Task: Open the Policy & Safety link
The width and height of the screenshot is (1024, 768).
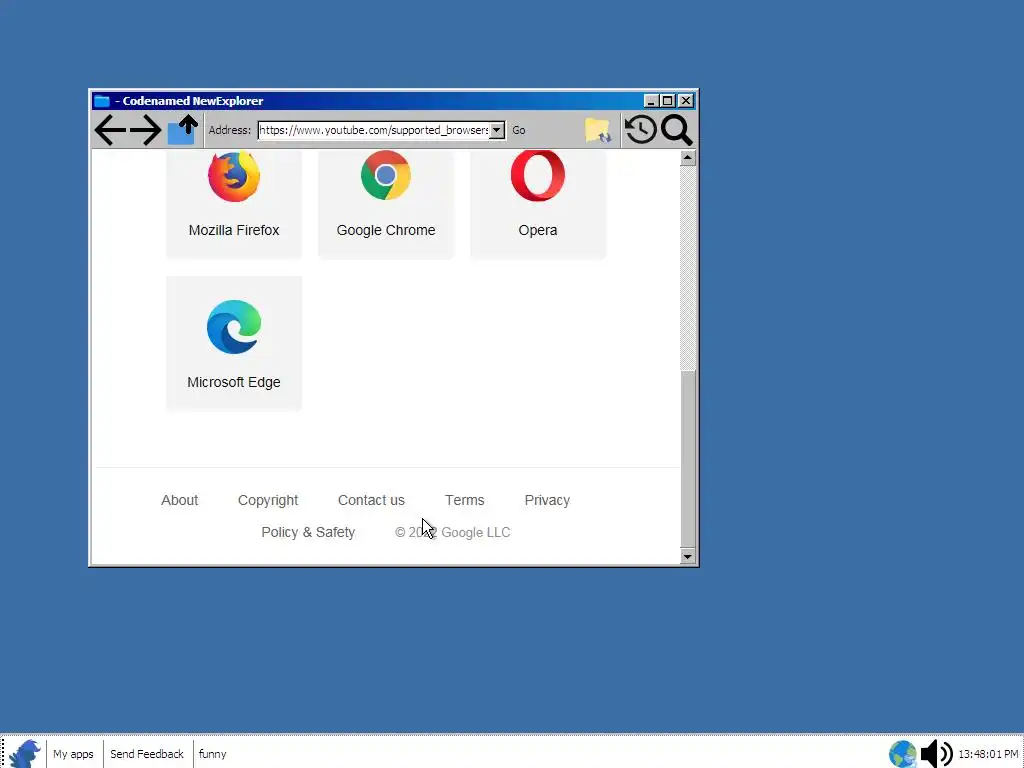Action: 308,532
